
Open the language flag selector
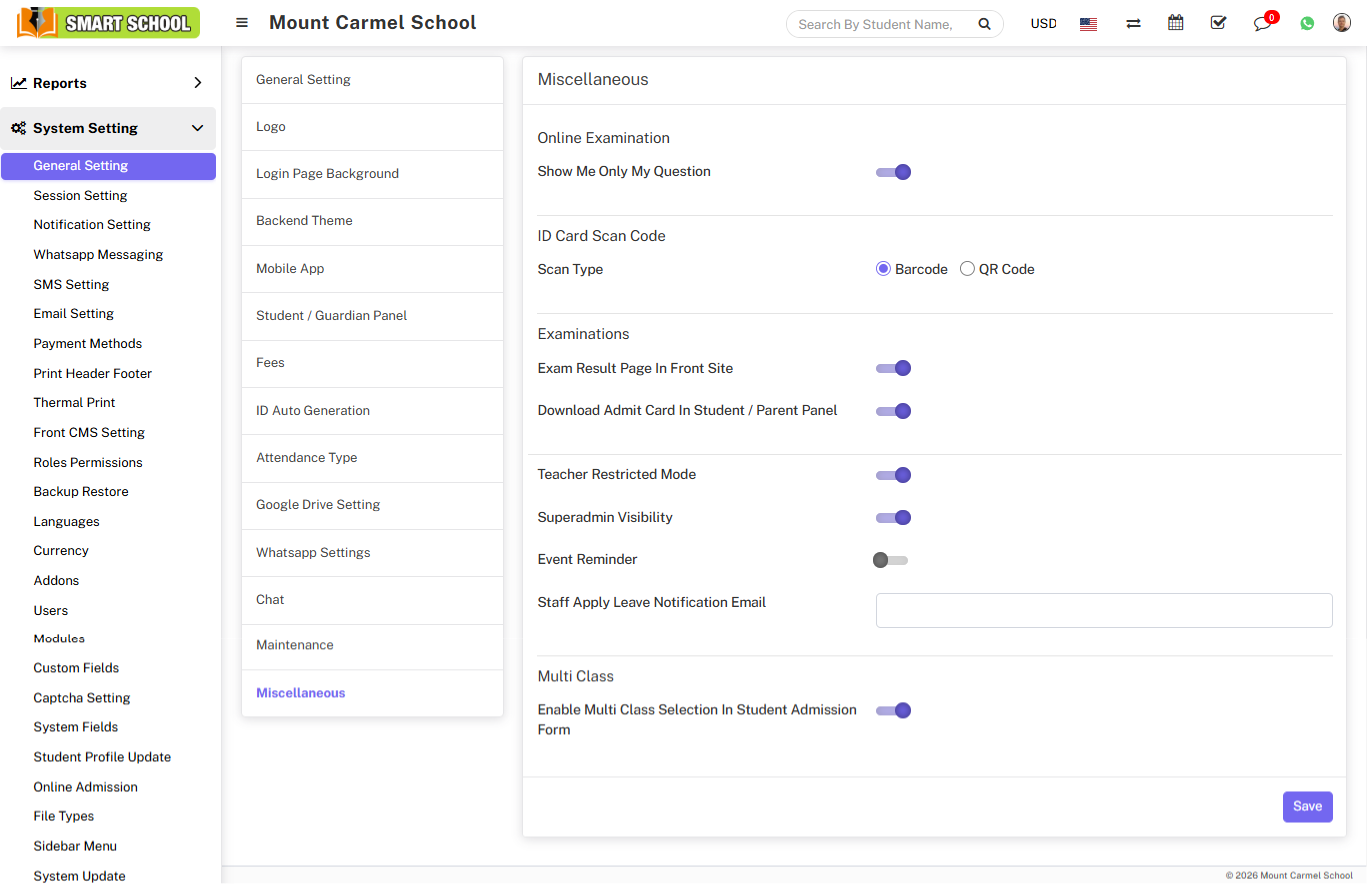[x=1089, y=24]
